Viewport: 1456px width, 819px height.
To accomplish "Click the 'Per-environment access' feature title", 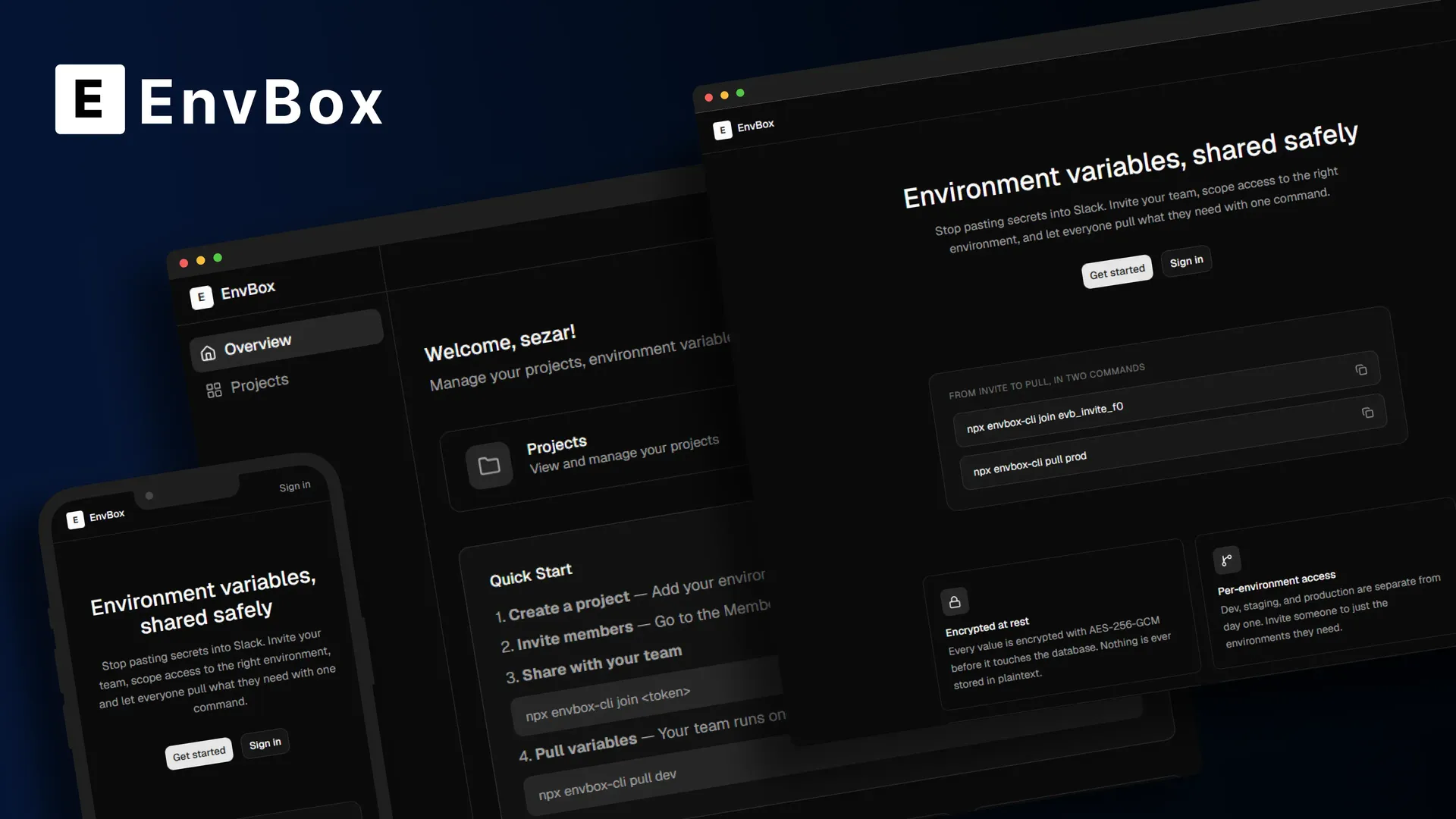I will tap(1276, 583).
